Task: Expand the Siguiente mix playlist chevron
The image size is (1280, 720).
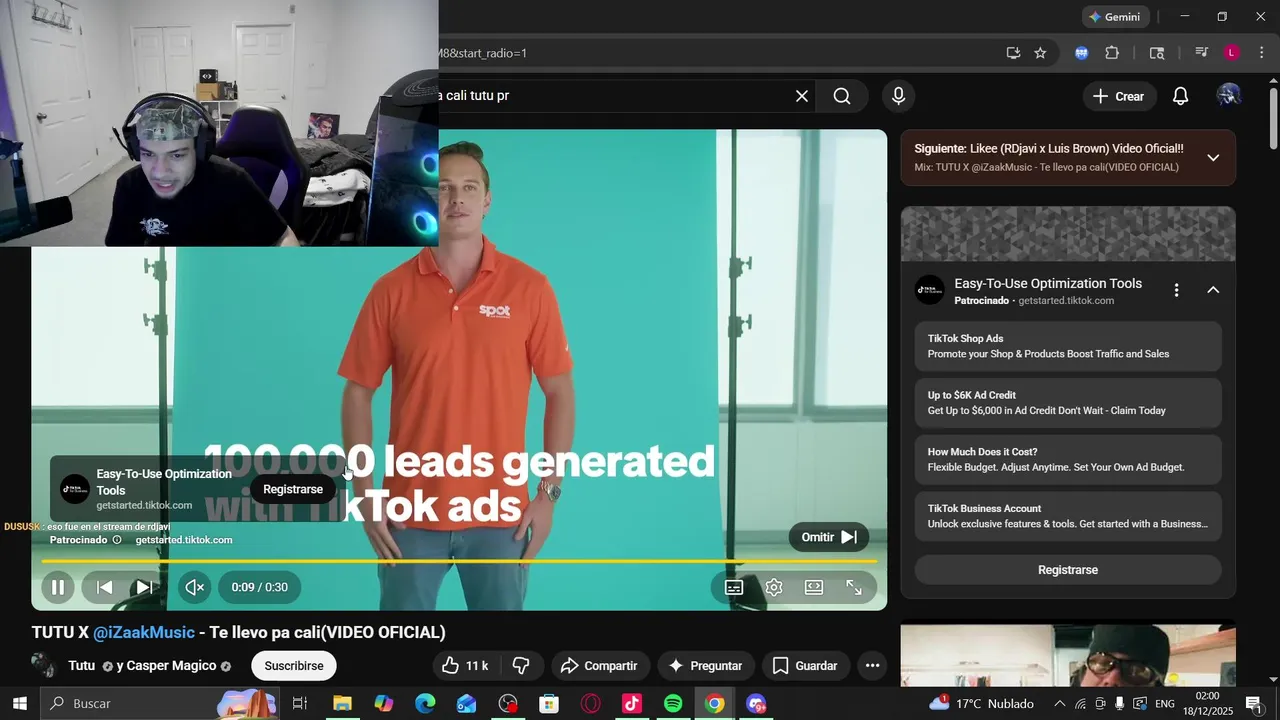Action: pyautogui.click(x=1213, y=158)
